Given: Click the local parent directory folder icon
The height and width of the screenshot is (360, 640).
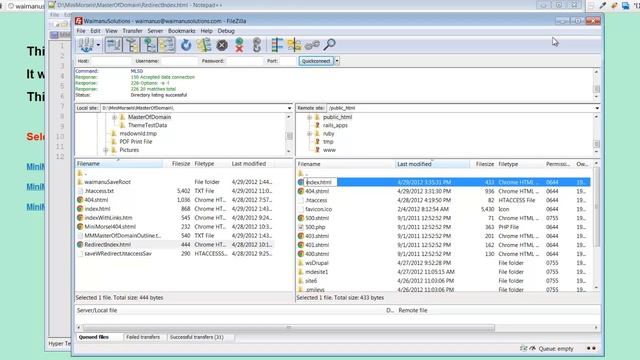Looking at the screenshot, I should tap(80, 173).
